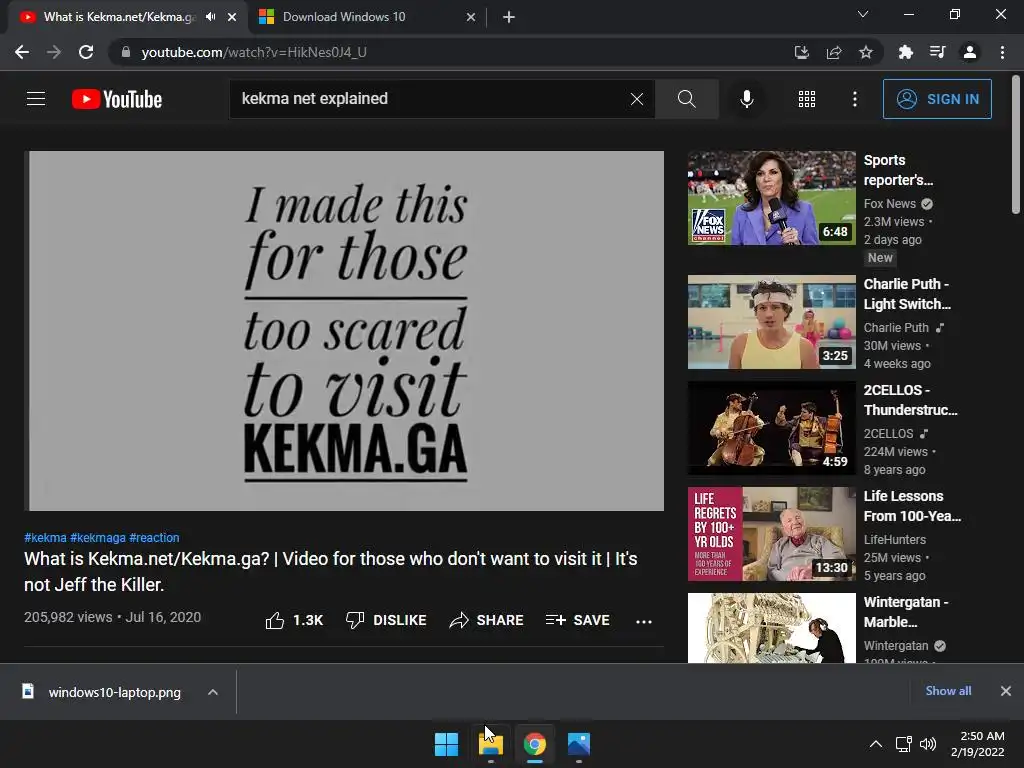
Task: Close the downloads bar
Action: click(1006, 691)
